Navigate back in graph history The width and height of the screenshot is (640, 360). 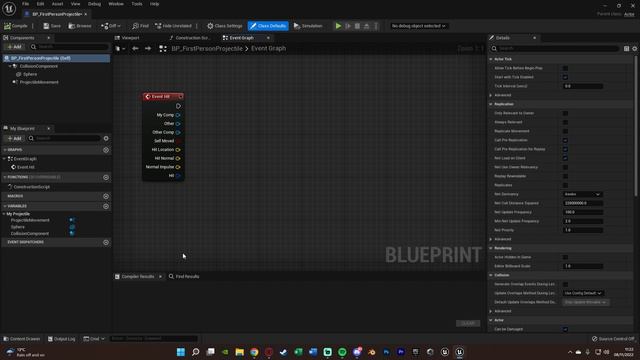[x=135, y=49]
